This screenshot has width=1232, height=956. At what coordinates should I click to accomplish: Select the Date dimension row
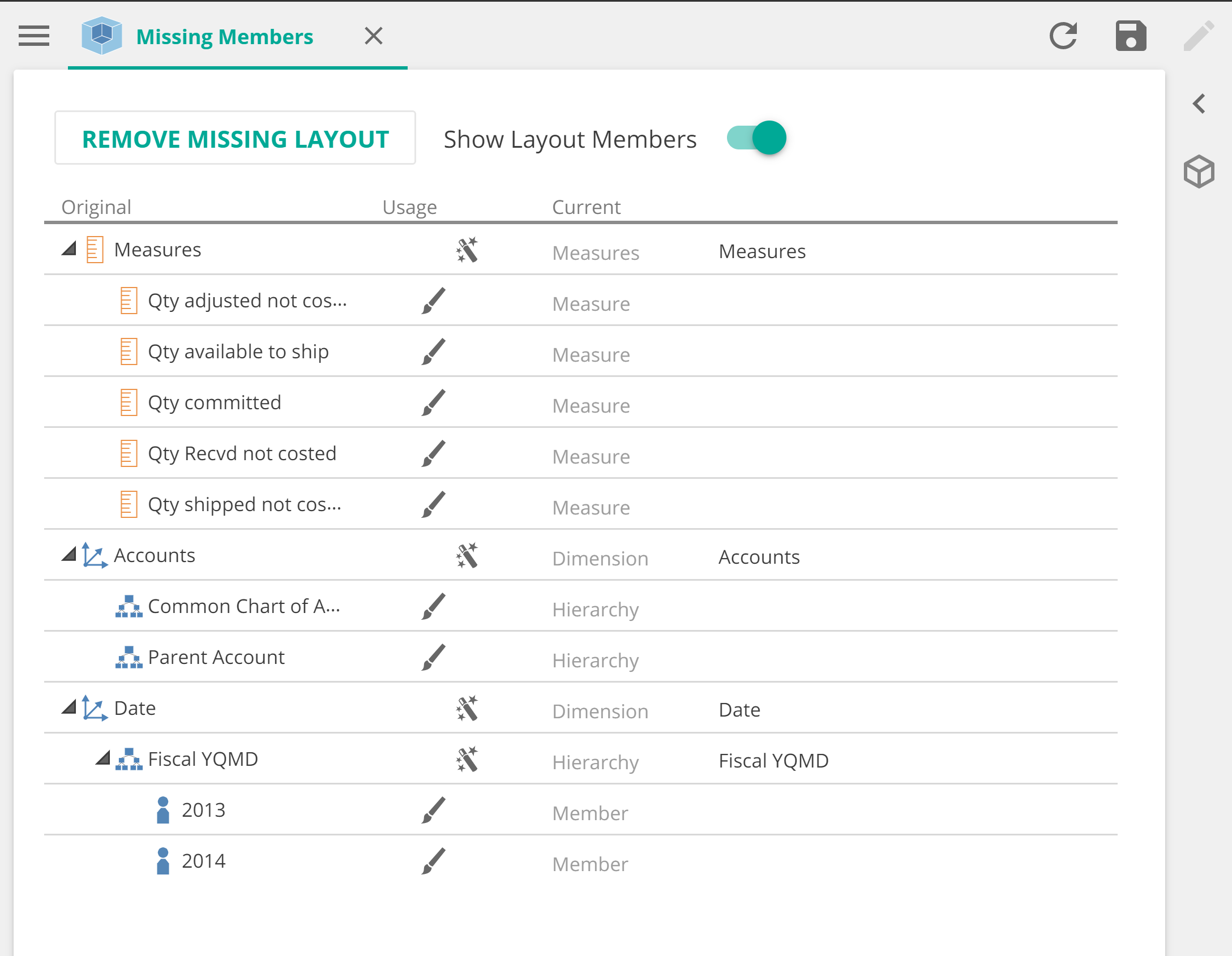(x=135, y=708)
